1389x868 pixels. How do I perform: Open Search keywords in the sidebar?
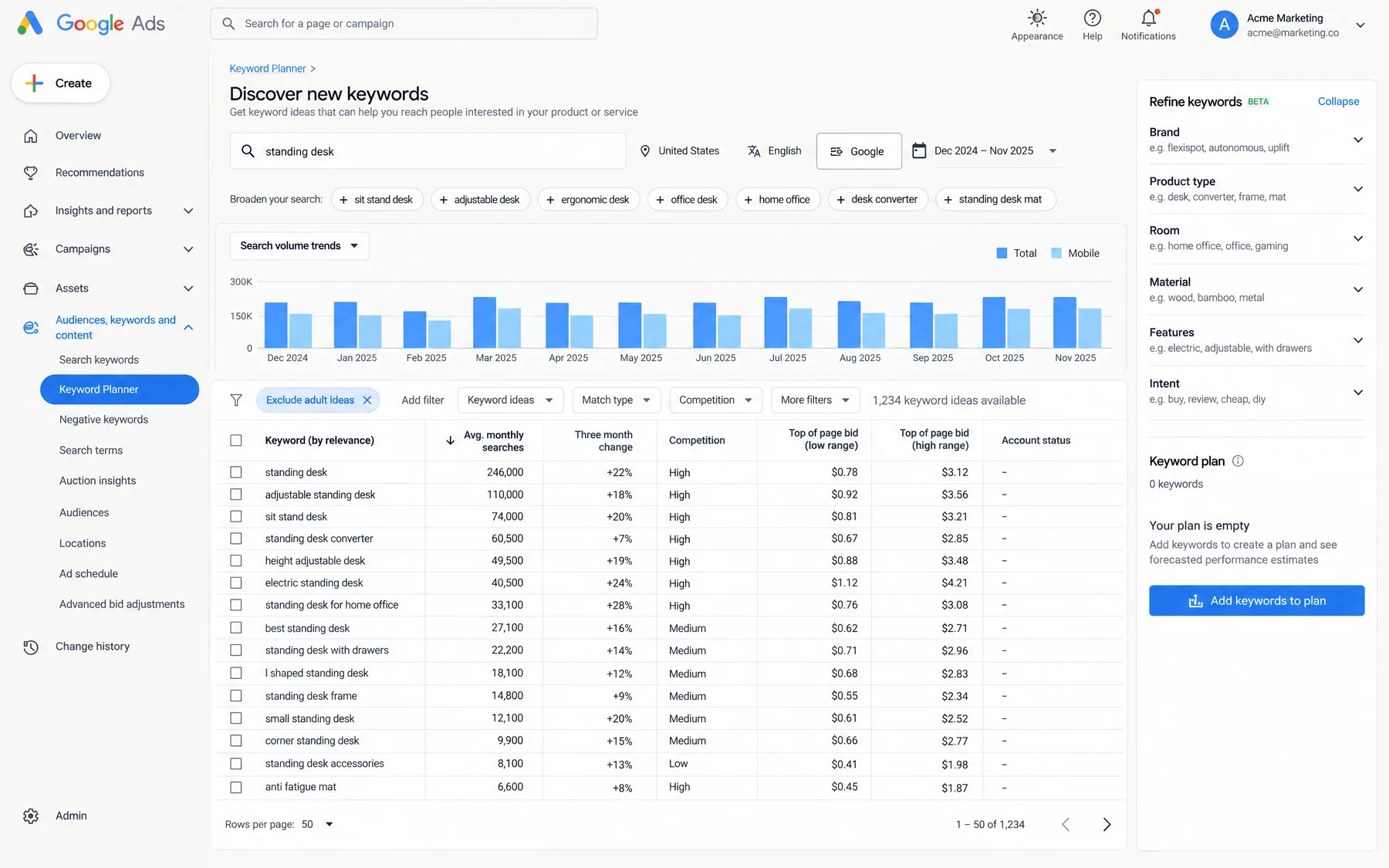click(99, 360)
